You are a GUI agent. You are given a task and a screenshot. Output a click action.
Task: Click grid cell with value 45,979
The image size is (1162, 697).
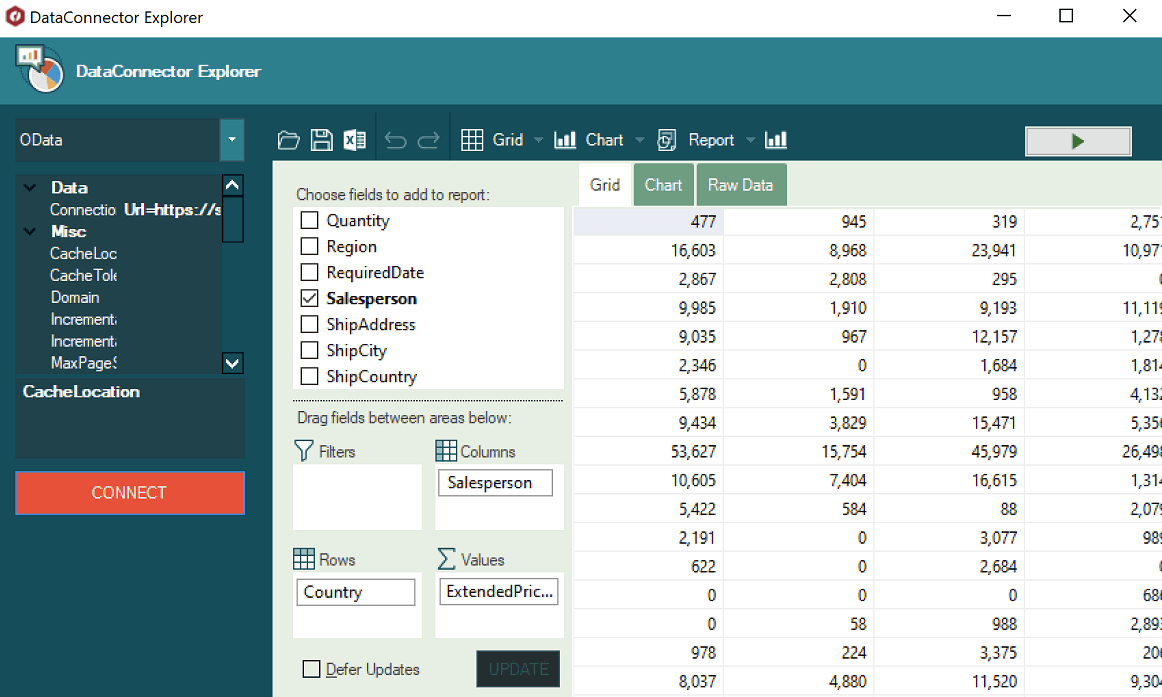949,451
